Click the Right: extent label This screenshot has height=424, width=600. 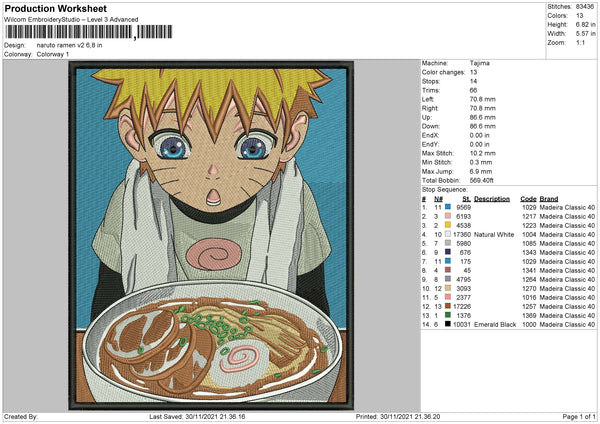429,108
